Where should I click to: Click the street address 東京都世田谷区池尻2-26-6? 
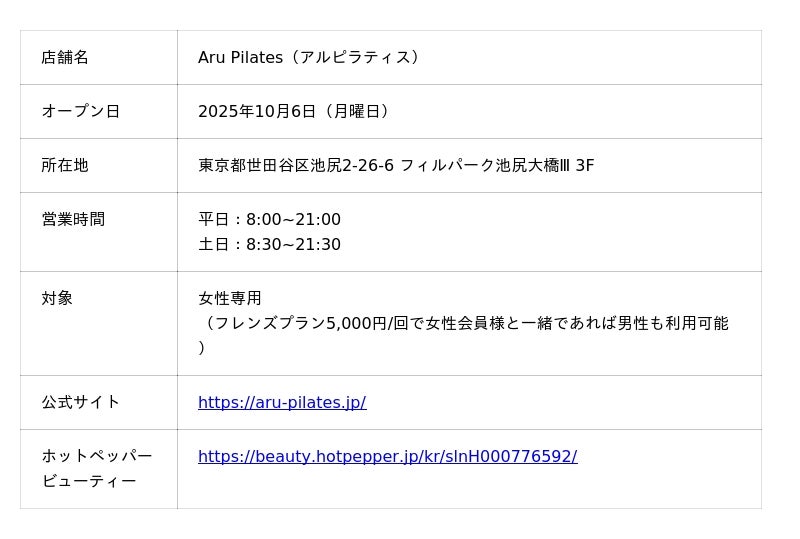(296, 165)
